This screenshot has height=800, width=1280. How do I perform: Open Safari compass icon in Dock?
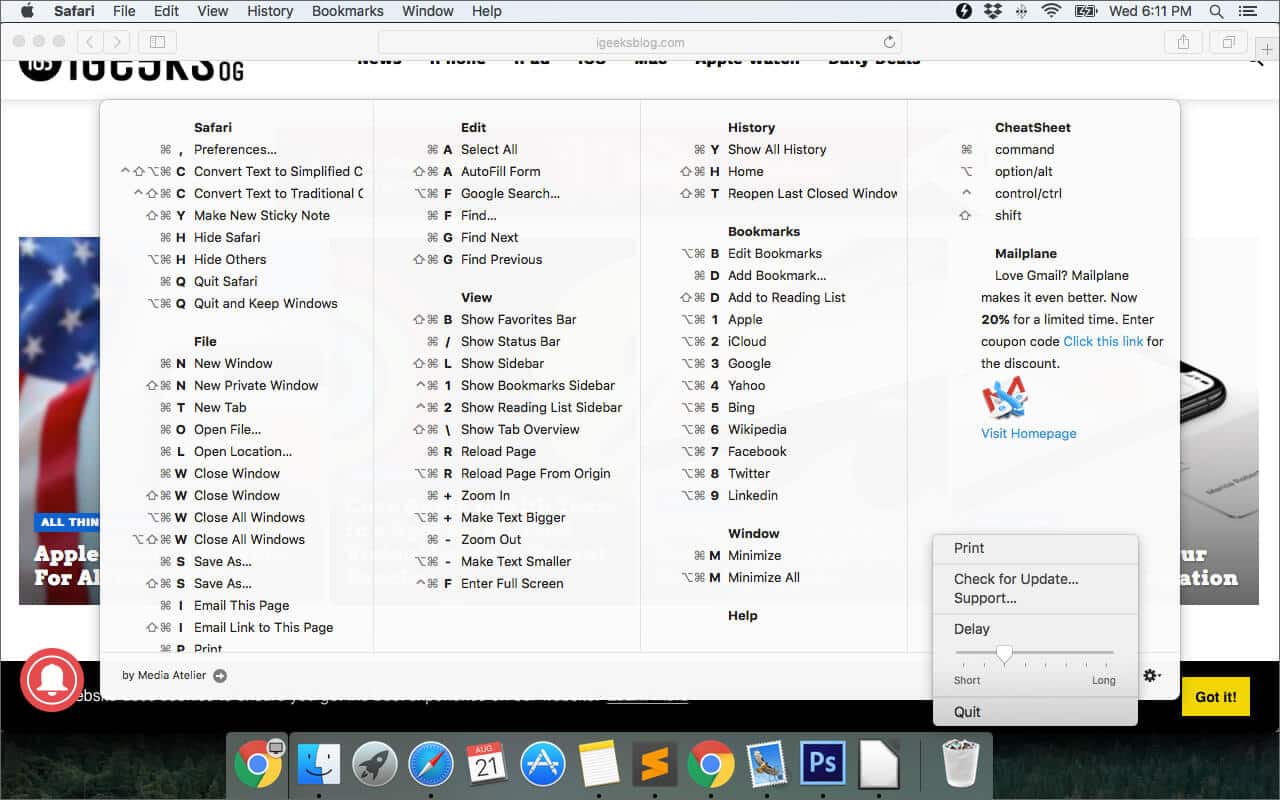[431, 766]
